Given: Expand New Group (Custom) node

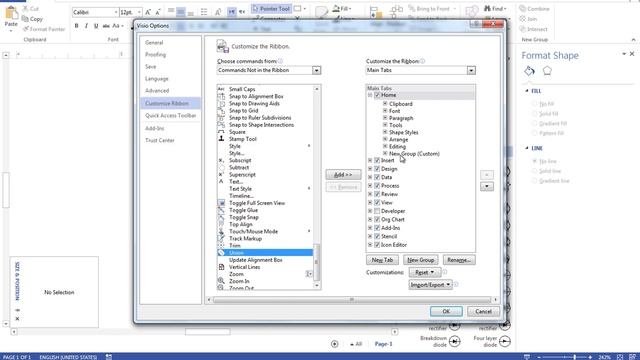Looking at the screenshot, I should [385, 154].
